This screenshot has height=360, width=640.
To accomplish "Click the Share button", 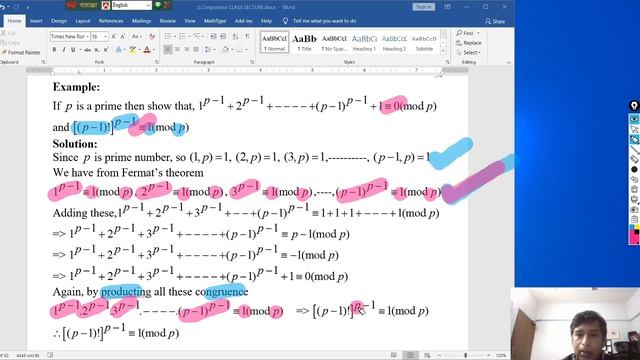I will (x=495, y=21).
